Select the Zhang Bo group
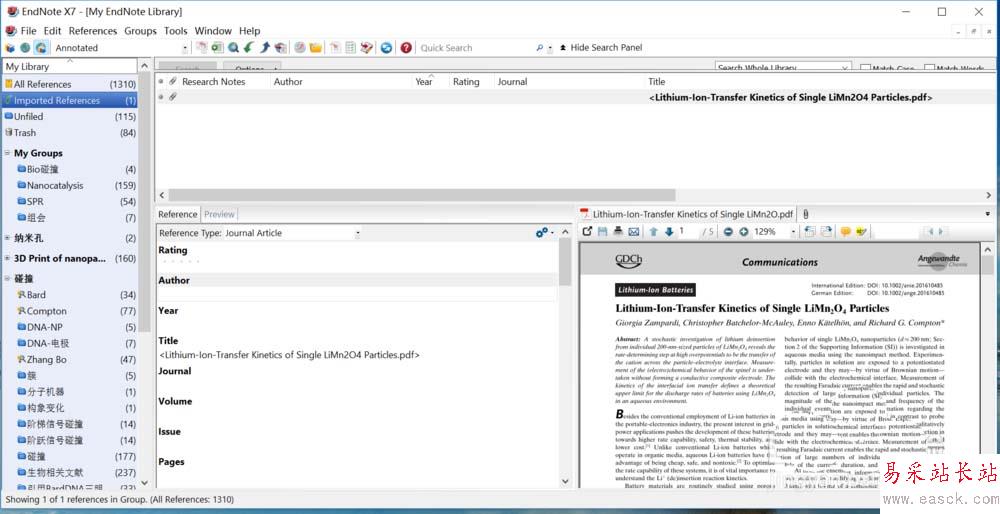This screenshot has width=1000, height=514. 76,360
